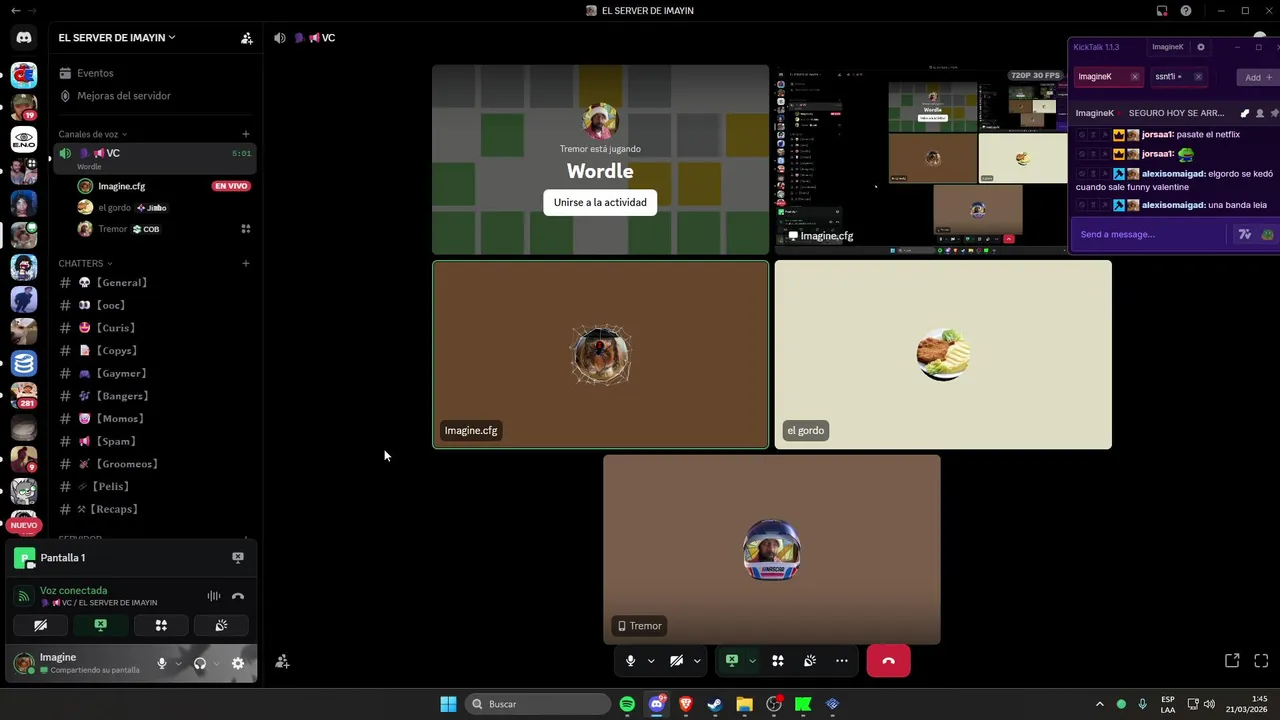Pop out the call window
This screenshot has width=1280, height=720.
click(1232, 661)
